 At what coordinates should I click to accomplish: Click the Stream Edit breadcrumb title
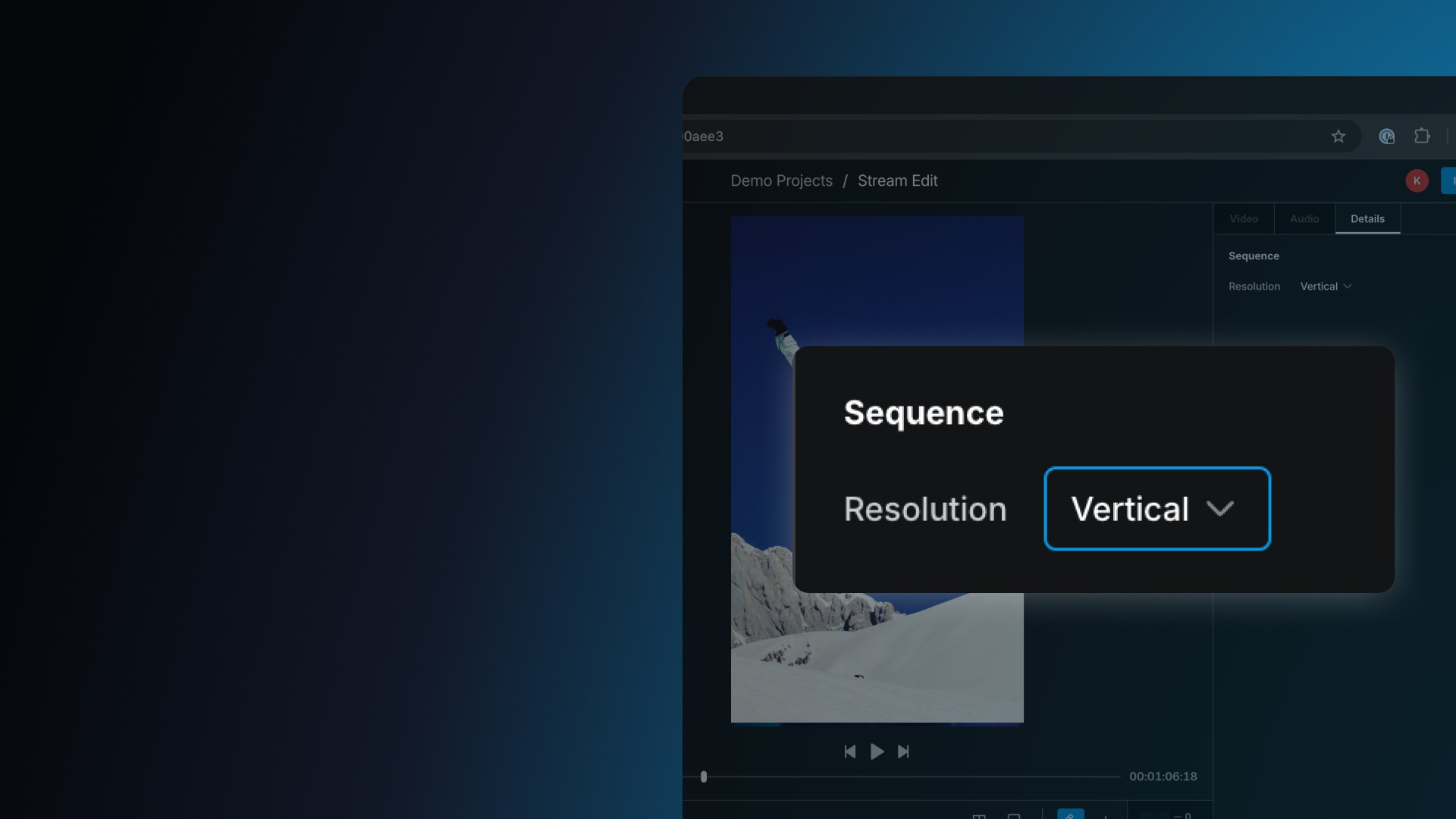(898, 181)
